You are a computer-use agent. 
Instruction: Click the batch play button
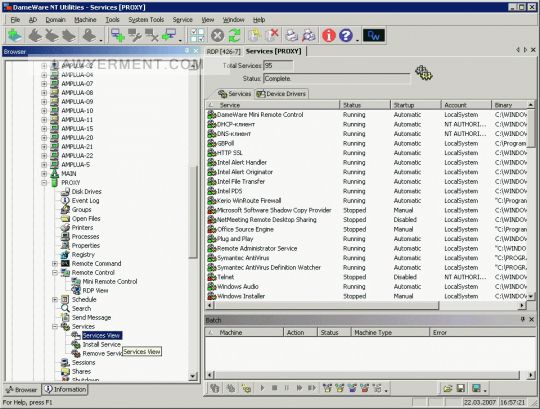coord(262,388)
